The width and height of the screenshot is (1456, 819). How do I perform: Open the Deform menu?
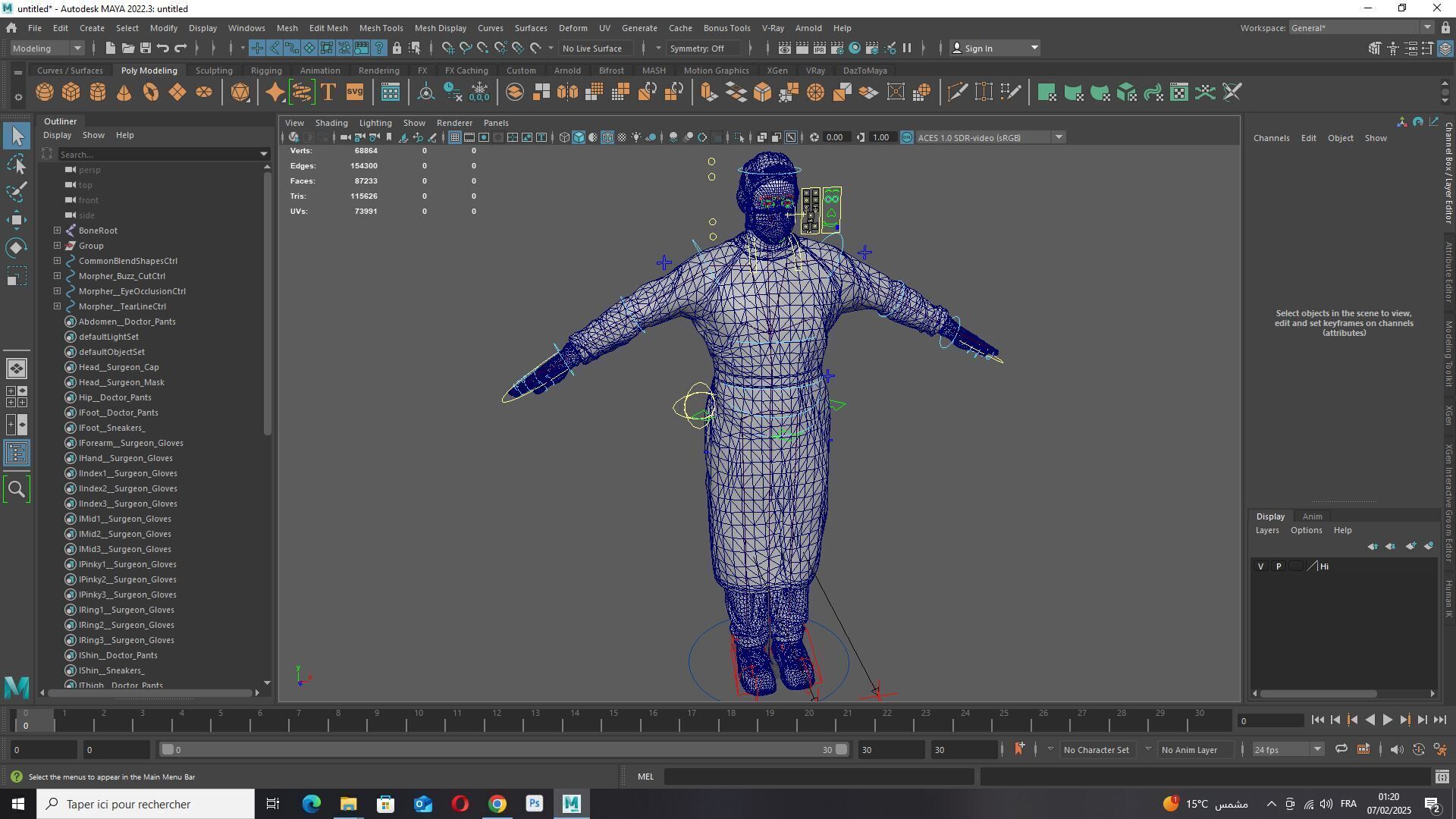point(573,28)
